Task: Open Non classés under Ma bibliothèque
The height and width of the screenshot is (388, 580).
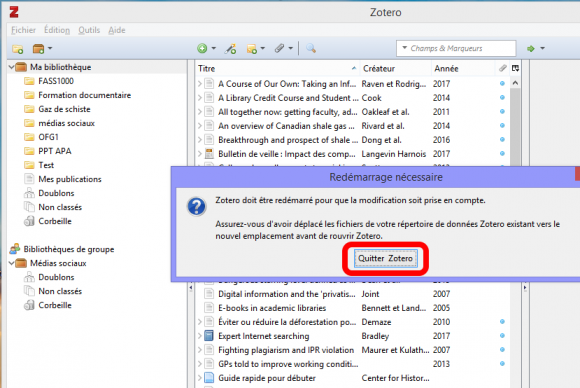Action: pos(60,207)
